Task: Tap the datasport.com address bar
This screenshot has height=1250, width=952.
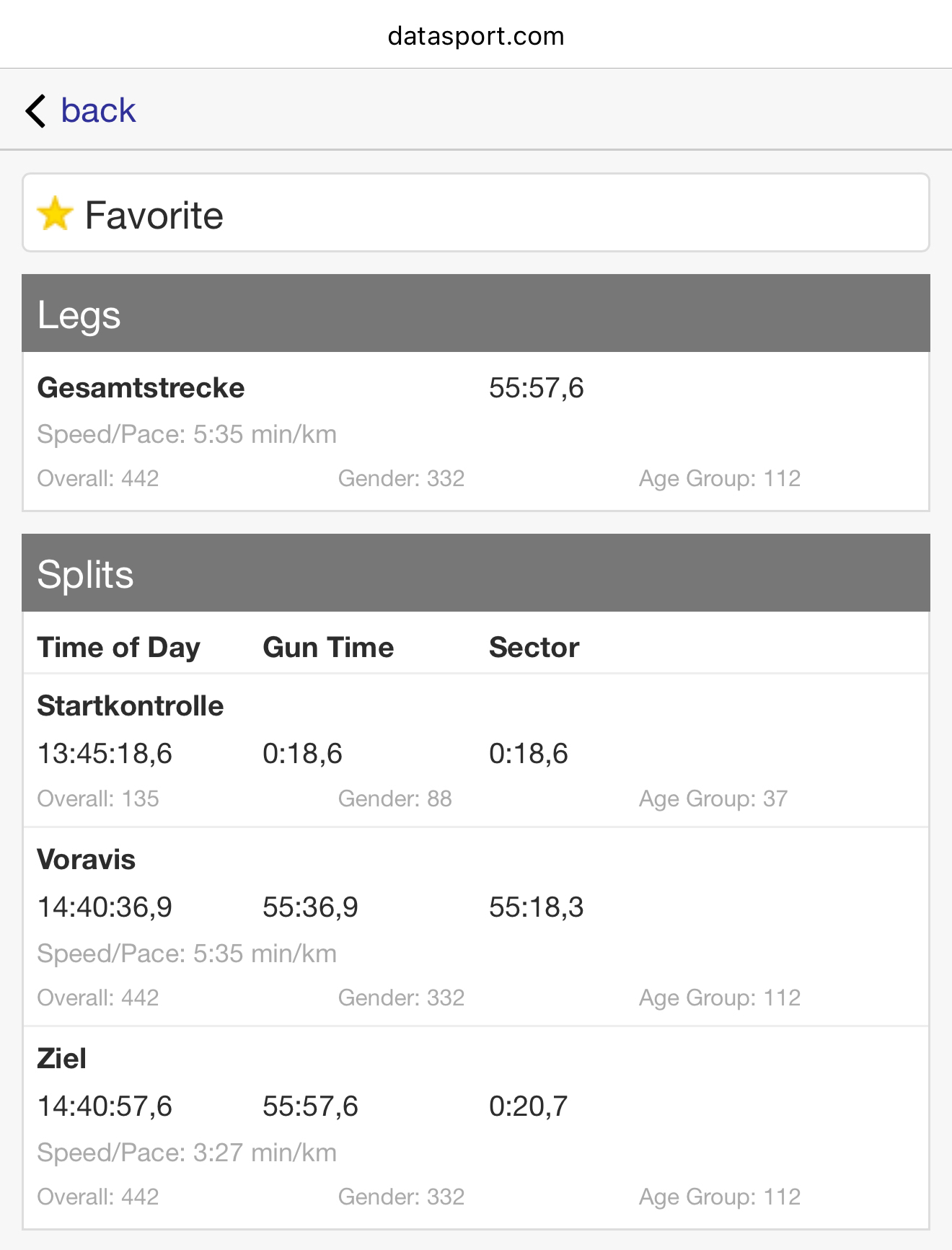Action: click(x=476, y=36)
